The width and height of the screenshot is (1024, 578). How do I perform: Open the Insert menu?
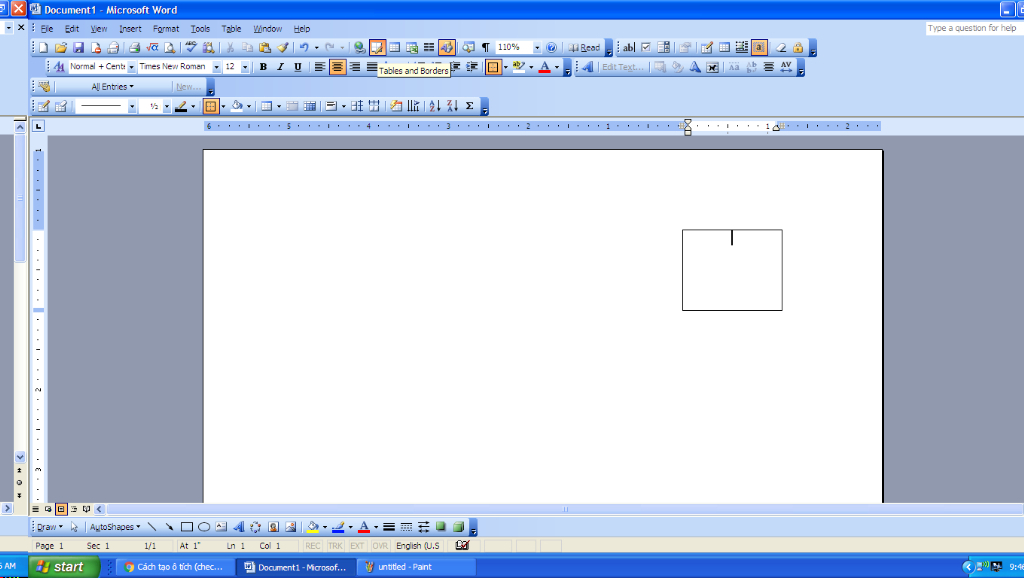(130, 28)
